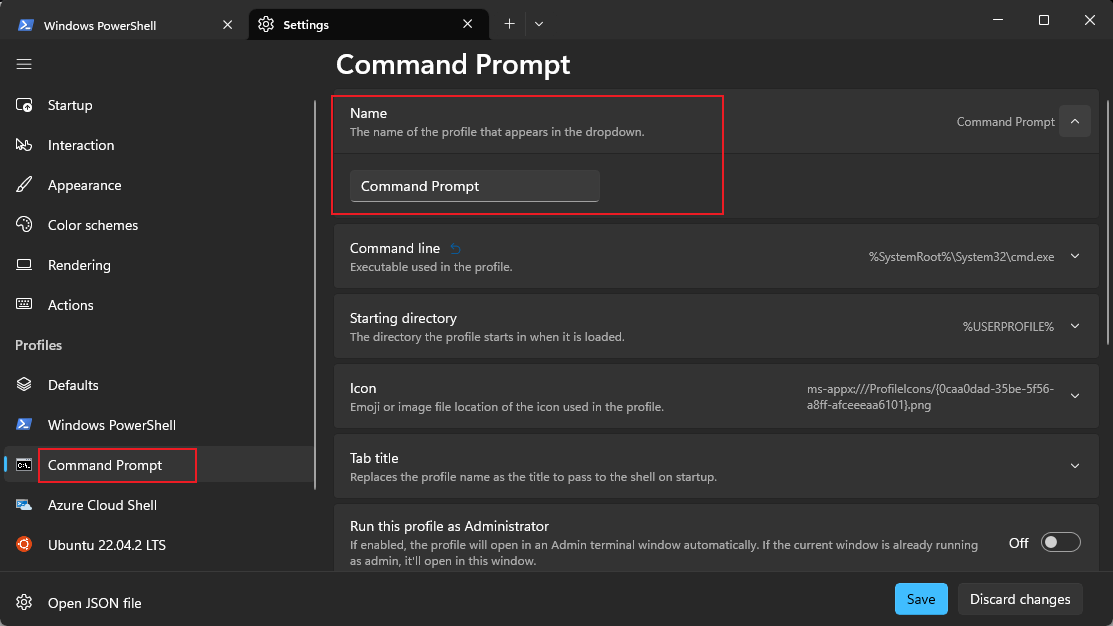
Task: Click the Ubuntu 22.04.2 LTS profile icon
Action: pyautogui.click(x=24, y=545)
